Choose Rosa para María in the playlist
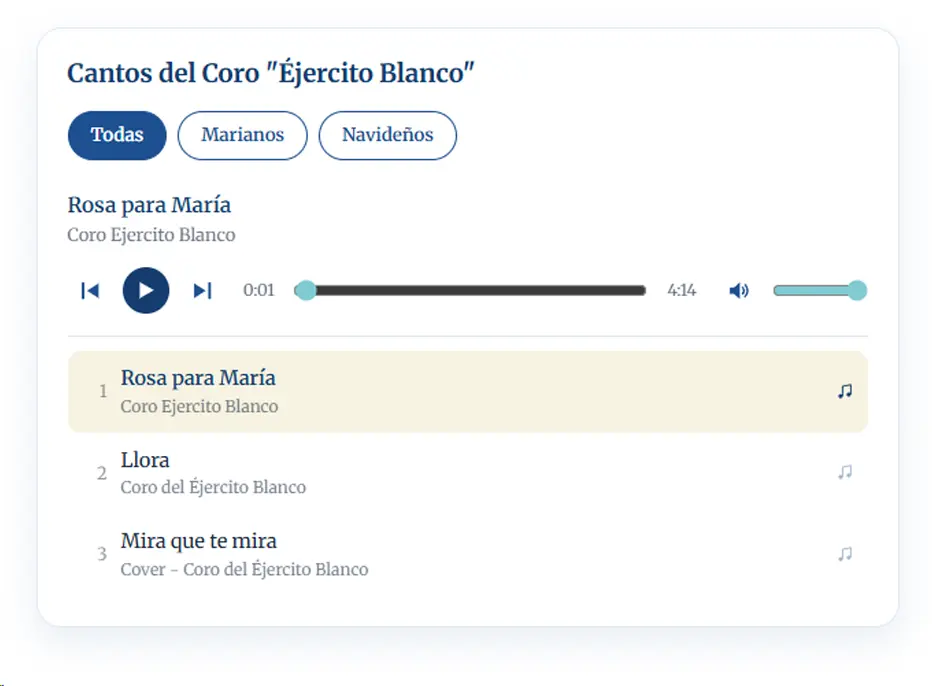 468,392
